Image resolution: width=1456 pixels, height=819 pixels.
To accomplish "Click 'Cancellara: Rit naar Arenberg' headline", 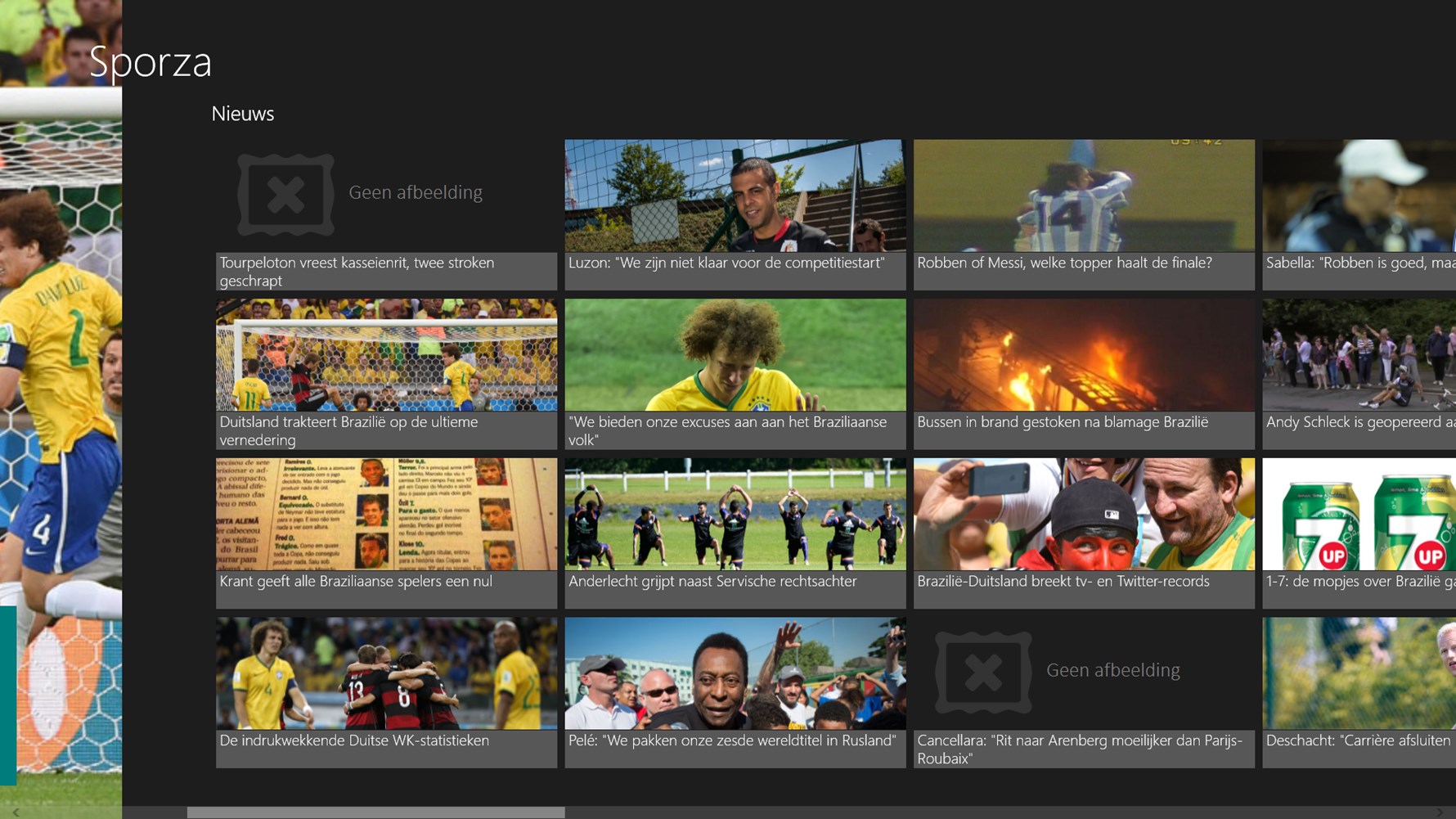I will (1080, 749).
